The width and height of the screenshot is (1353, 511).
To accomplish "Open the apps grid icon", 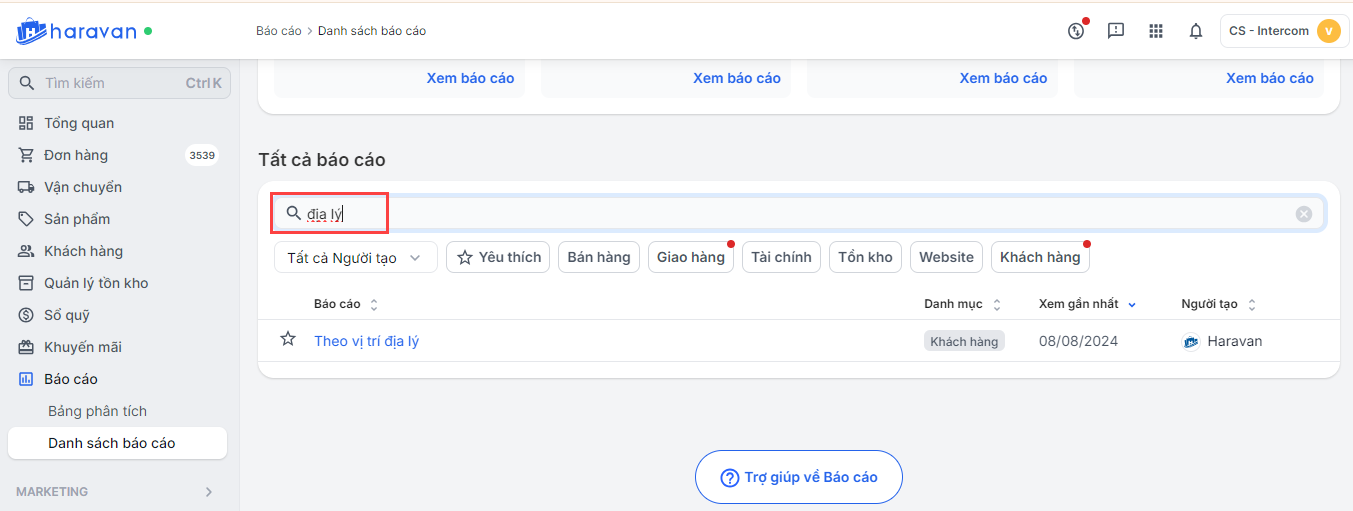I will click(x=1156, y=31).
